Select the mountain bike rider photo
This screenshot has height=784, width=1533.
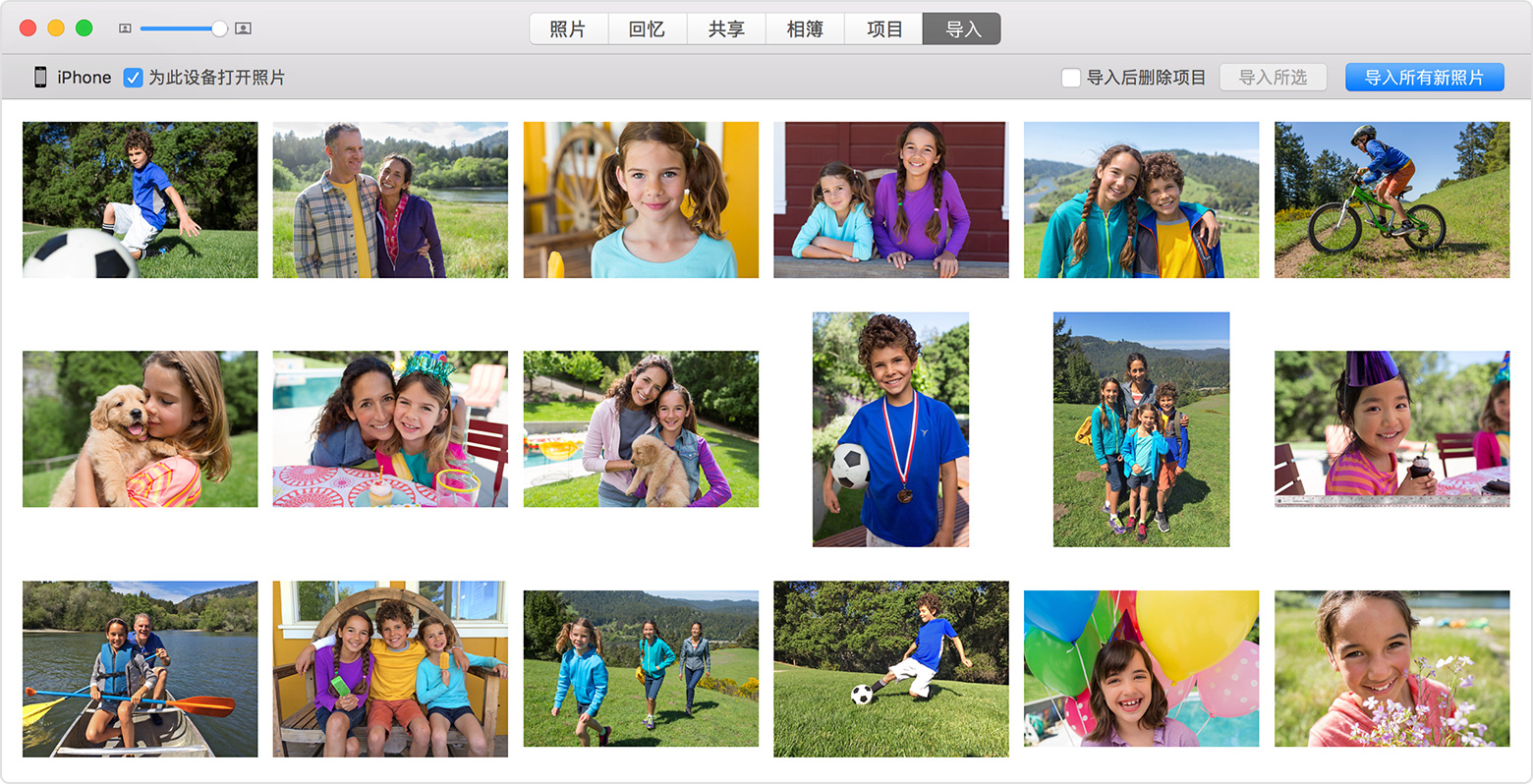[1391, 199]
